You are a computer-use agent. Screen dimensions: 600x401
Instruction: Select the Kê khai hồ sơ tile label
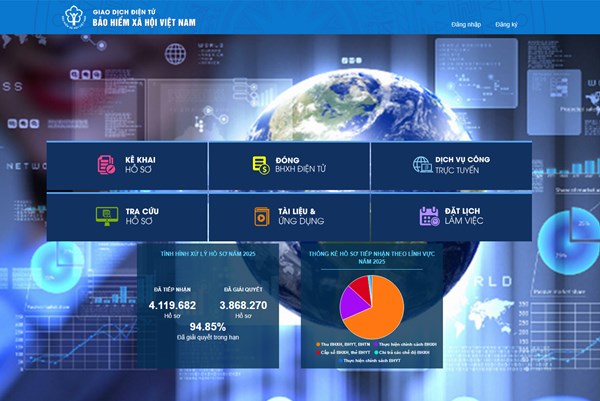pyautogui.click(x=139, y=165)
